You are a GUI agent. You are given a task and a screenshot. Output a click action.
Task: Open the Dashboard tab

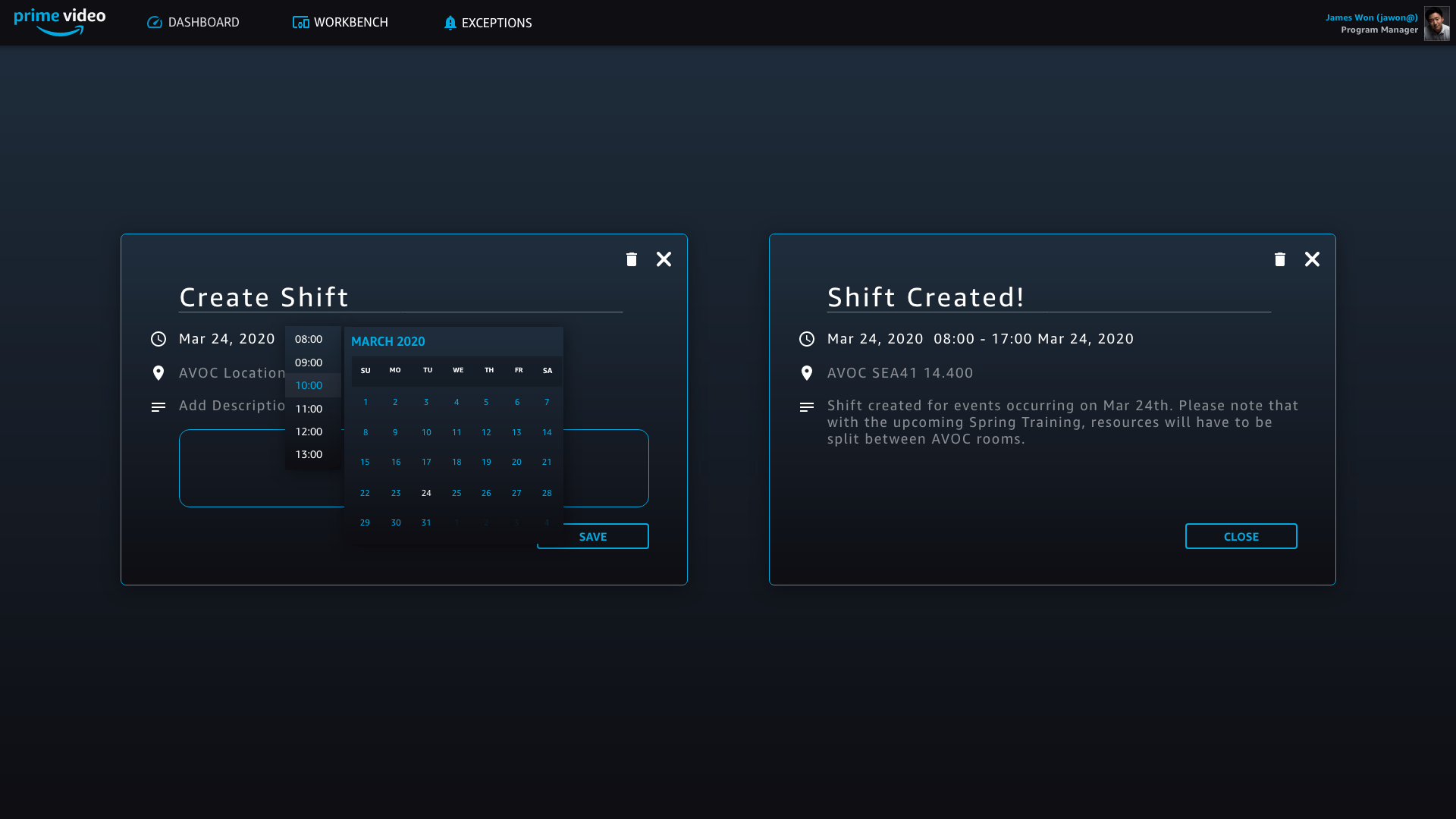tap(193, 23)
